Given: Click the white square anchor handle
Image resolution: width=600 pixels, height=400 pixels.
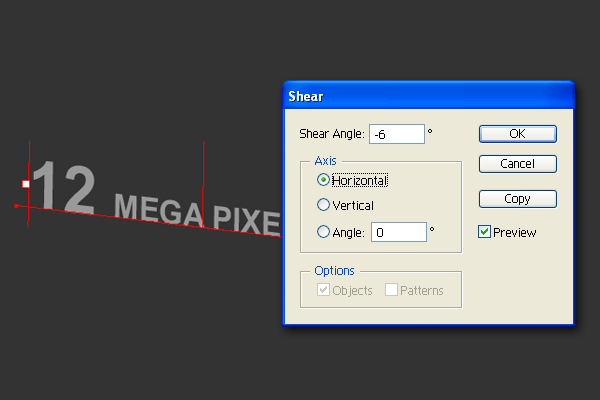Looking at the screenshot, I should [26, 184].
